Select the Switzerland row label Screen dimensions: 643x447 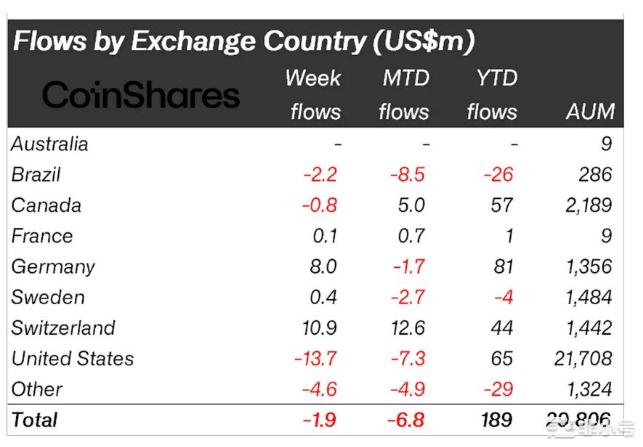(x=63, y=328)
